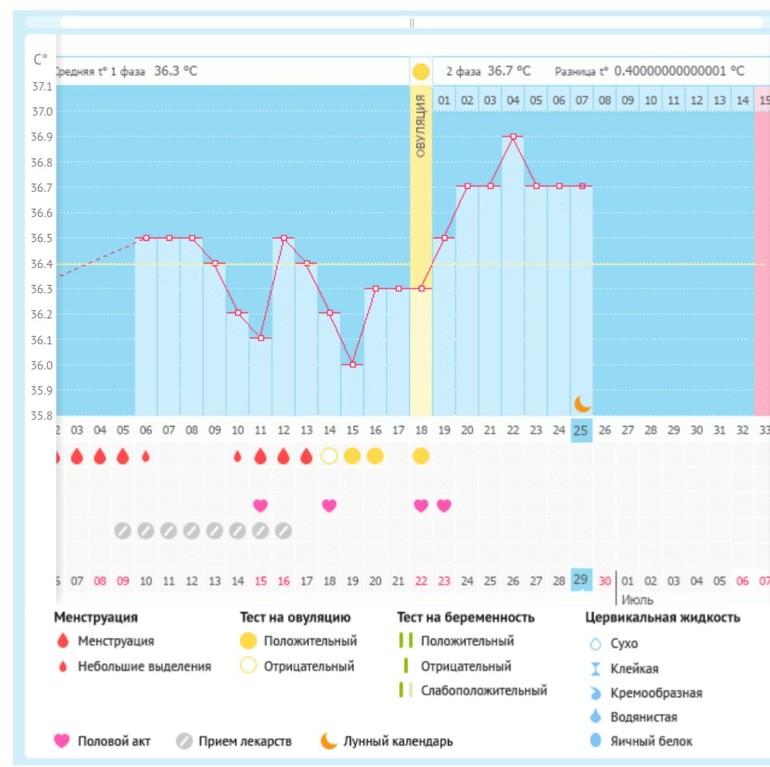The height and width of the screenshot is (767, 770).
Task: Click the positive ovulation test marker on day 18
Action: (420, 456)
